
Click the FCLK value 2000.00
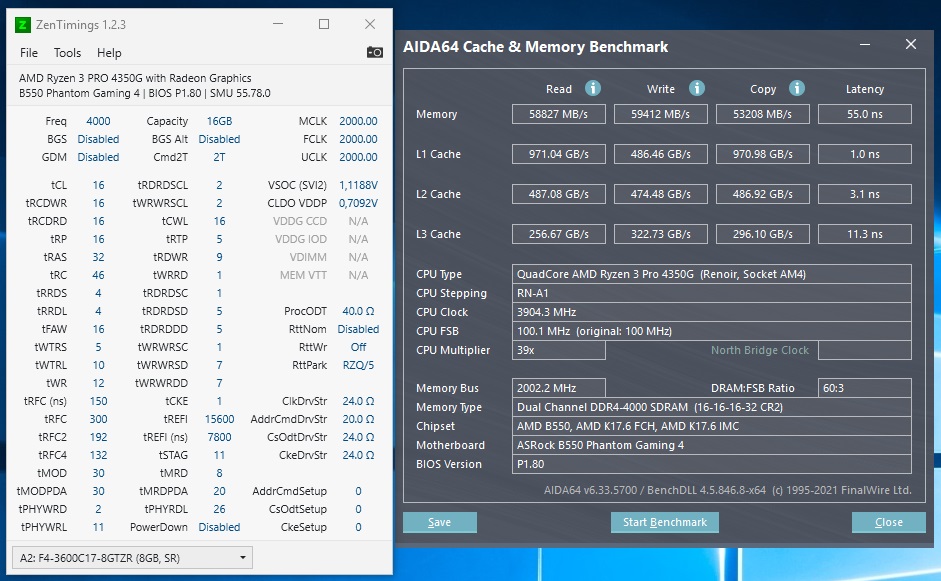coord(358,139)
